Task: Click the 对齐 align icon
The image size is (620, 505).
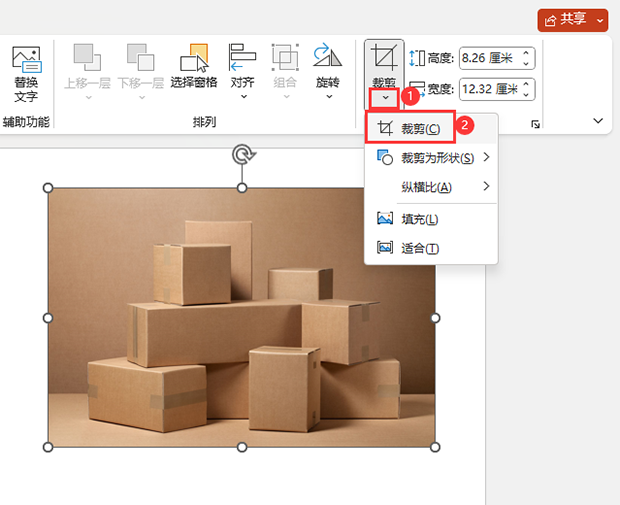Action: [x=242, y=57]
